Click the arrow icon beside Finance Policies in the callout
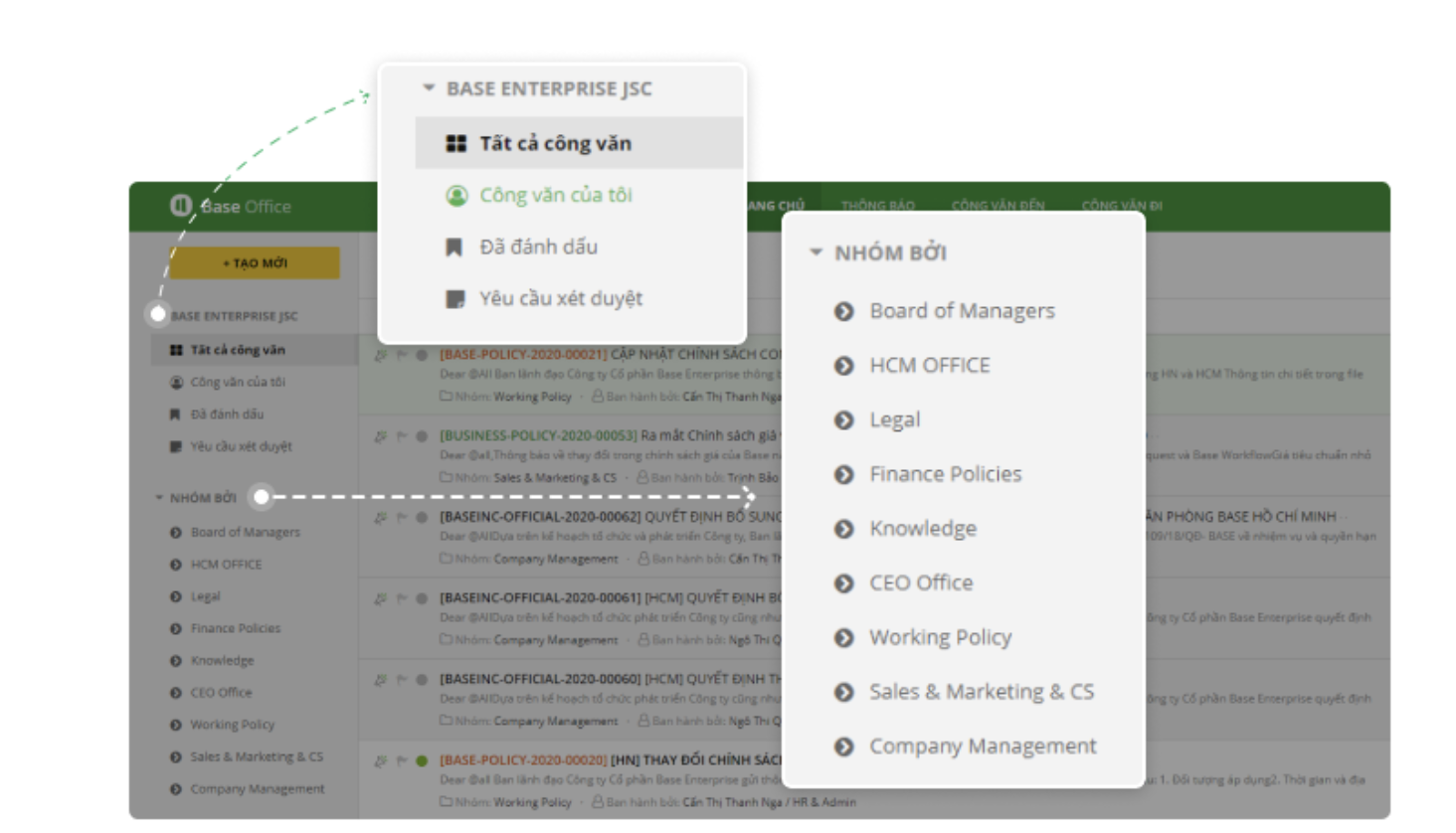Image resolution: width=1456 pixels, height=833 pixels. (x=844, y=474)
